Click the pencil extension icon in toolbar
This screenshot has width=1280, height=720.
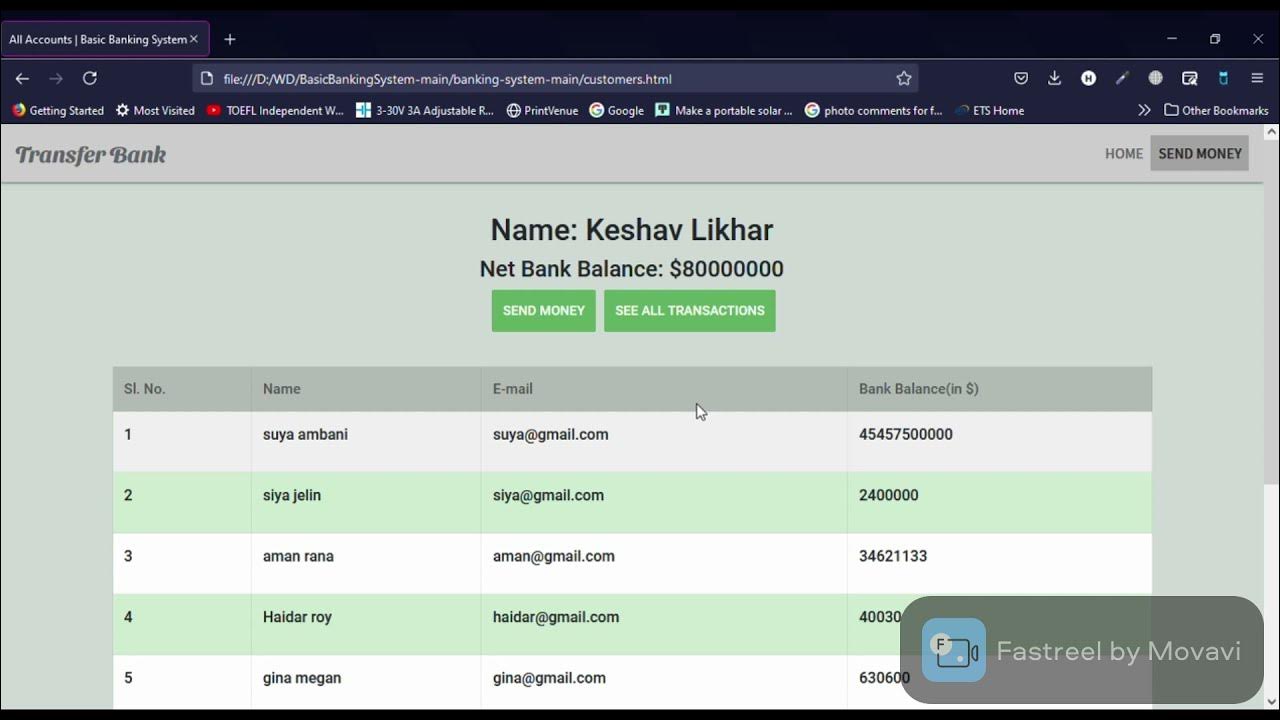point(1122,78)
